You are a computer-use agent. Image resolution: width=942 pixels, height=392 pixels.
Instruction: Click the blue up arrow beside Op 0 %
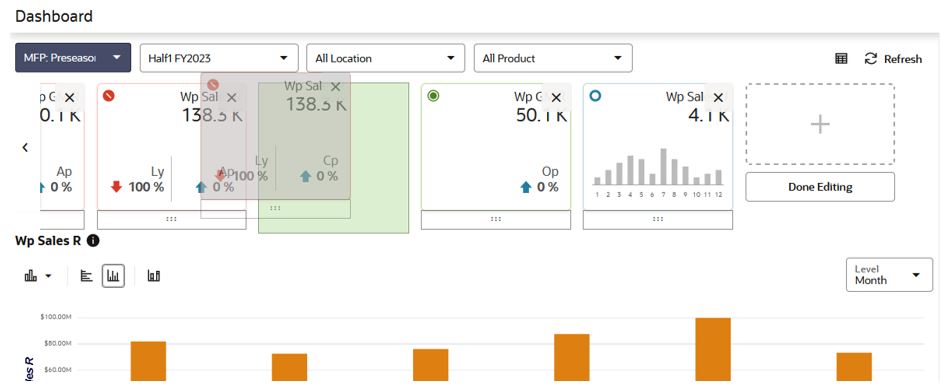(526, 187)
